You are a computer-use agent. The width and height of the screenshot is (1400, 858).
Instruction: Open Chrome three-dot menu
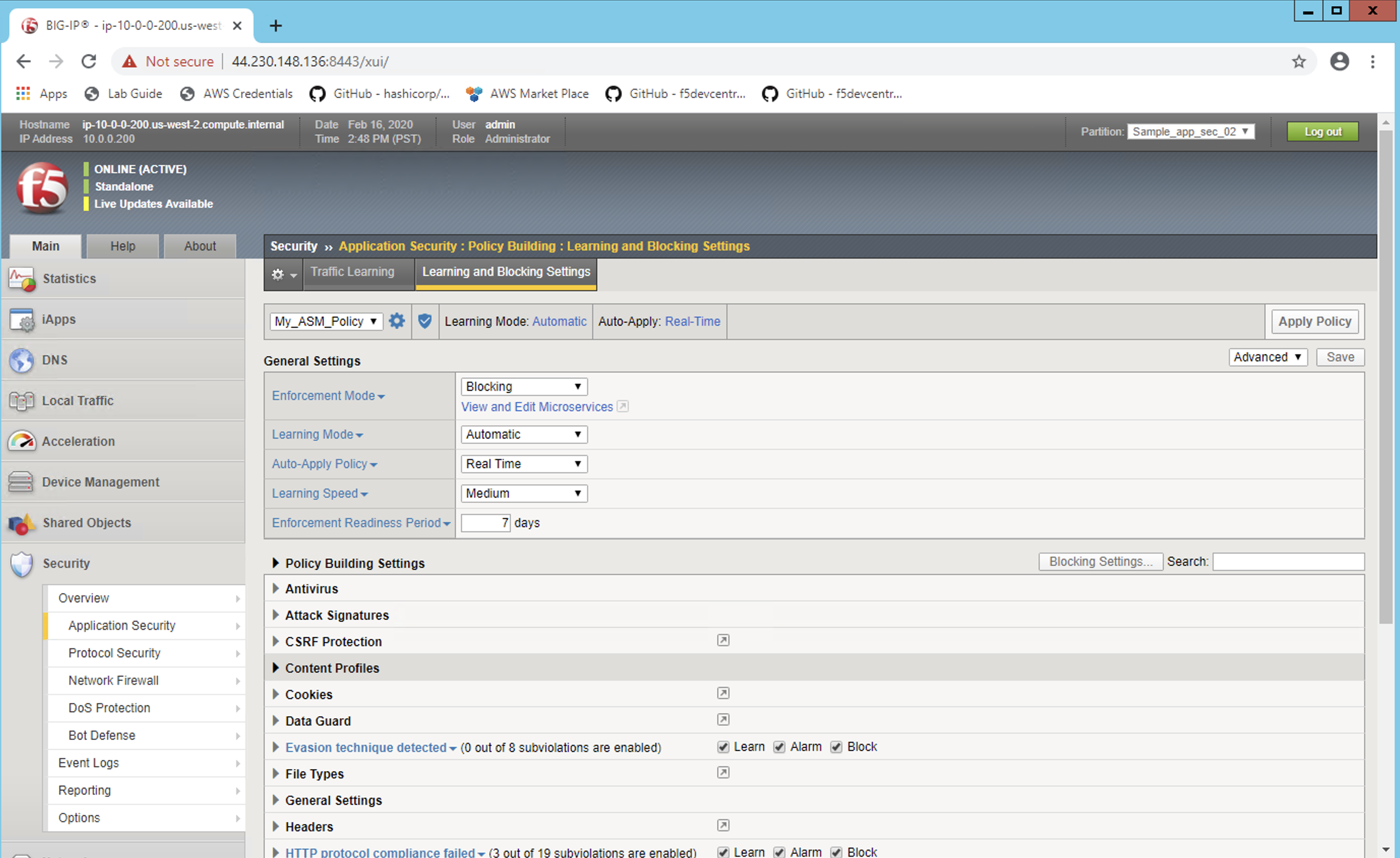[x=1373, y=62]
